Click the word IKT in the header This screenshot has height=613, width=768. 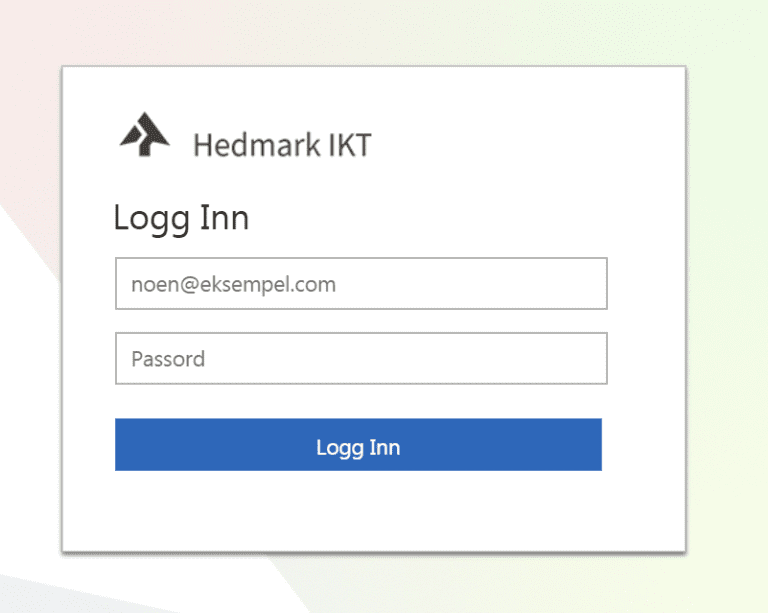[x=349, y=146]
